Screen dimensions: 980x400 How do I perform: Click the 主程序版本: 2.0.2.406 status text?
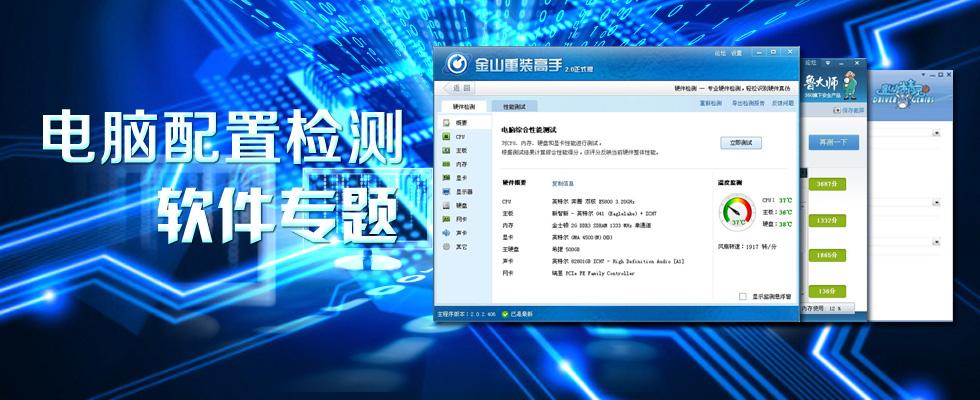click(x=466, y=314)
